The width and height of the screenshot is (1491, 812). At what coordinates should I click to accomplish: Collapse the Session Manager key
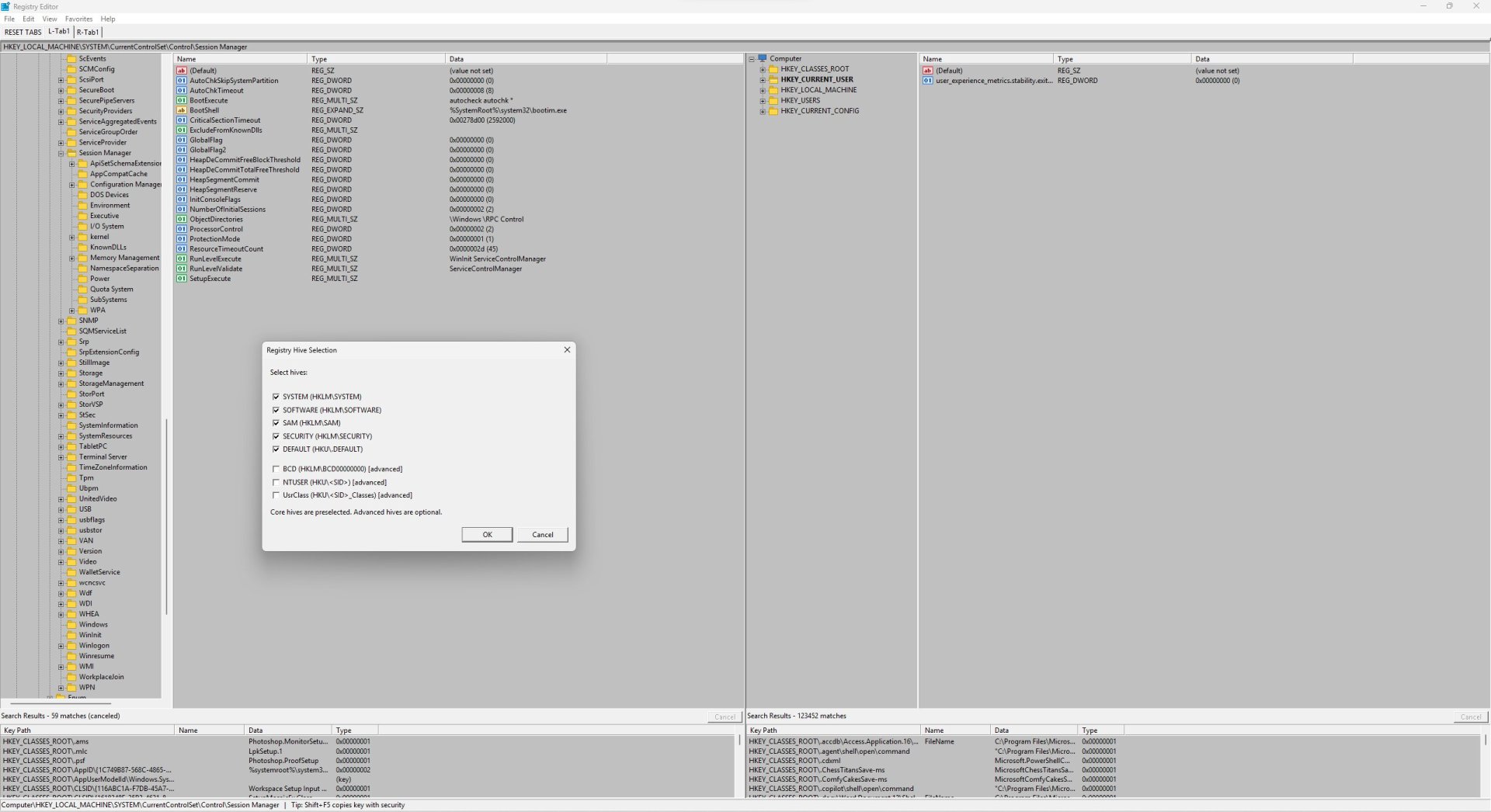(x=61, y=153)
